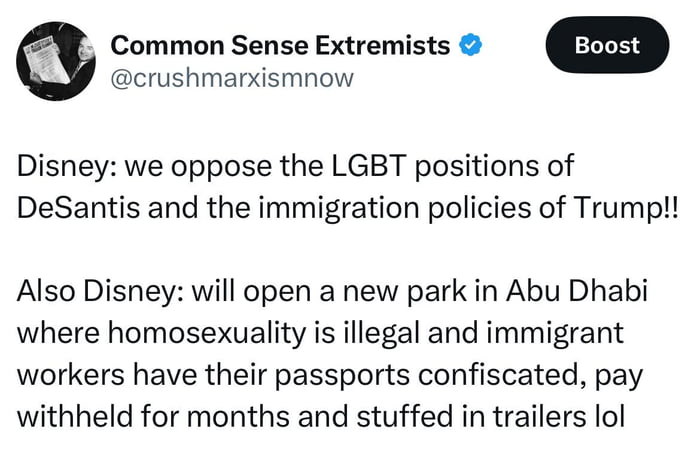The image size is (700, 462).
Task: Open the Common Sense Extremists display name
Action: (x=279, y=45)
